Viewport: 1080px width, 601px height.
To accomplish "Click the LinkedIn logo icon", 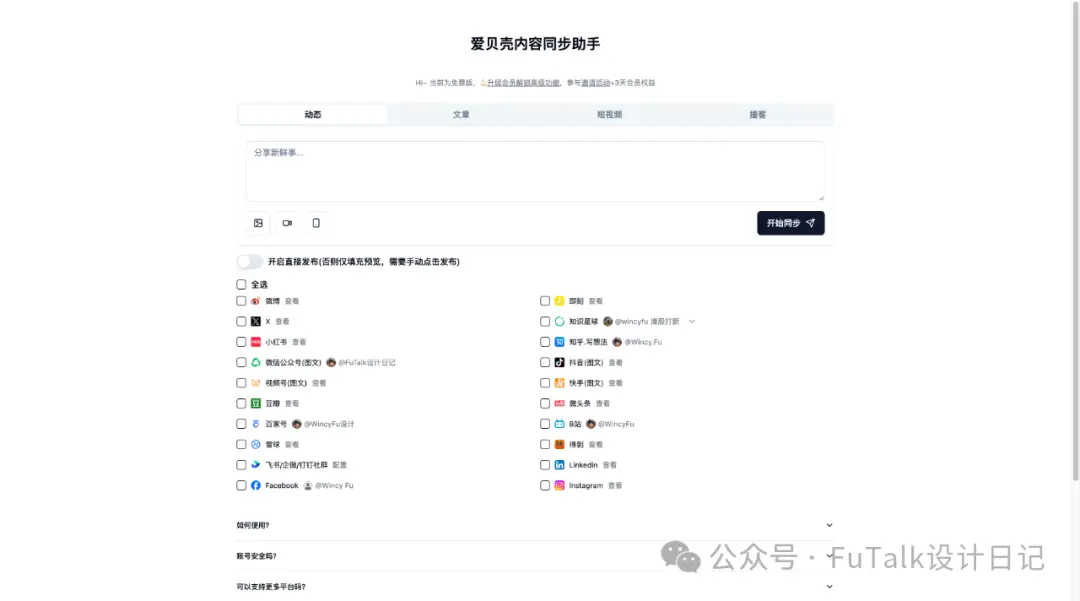I will click(x=559, y=465).
